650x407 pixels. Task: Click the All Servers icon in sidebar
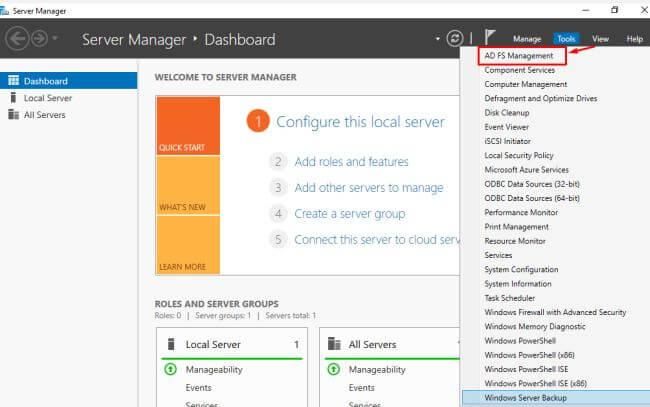click(13, 115)
